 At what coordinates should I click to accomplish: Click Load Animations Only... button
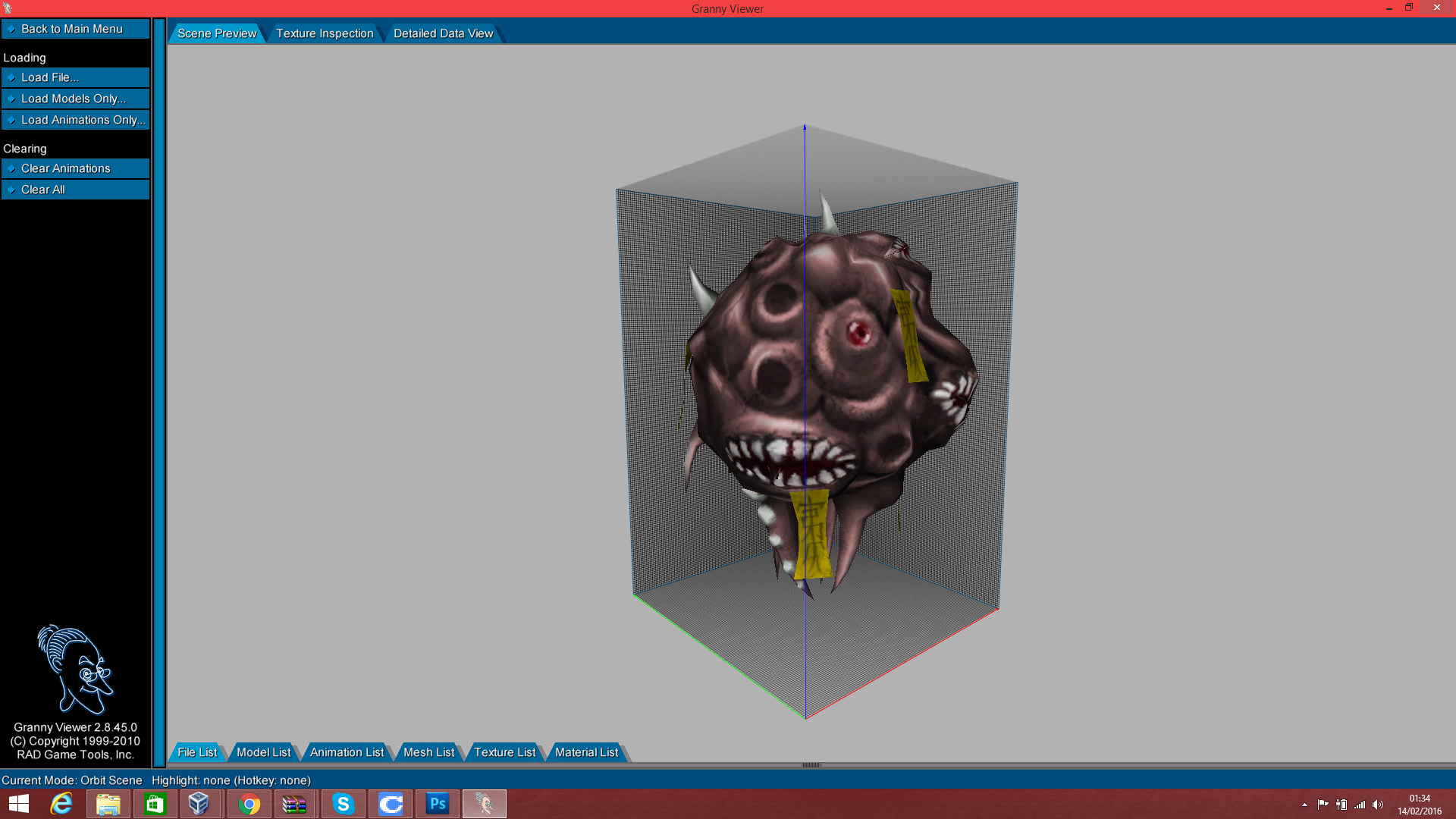tap(75, 120)
